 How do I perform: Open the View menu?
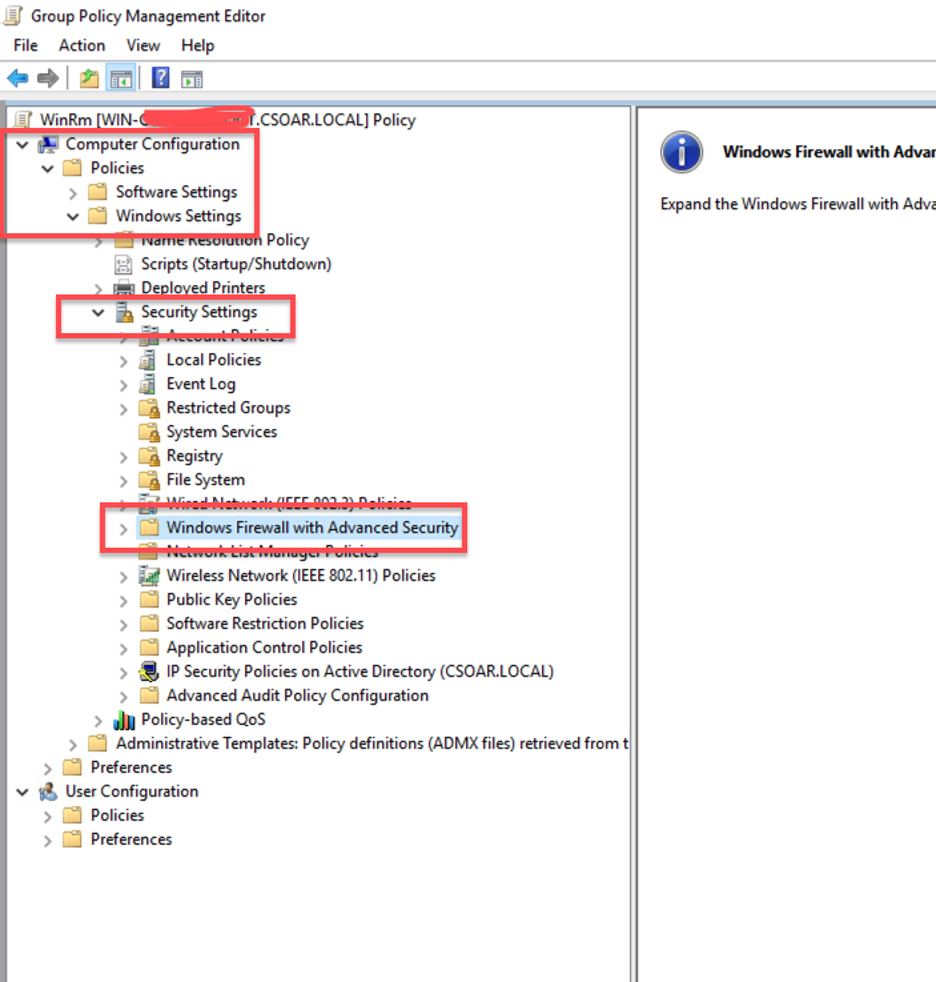pos(143,45)
